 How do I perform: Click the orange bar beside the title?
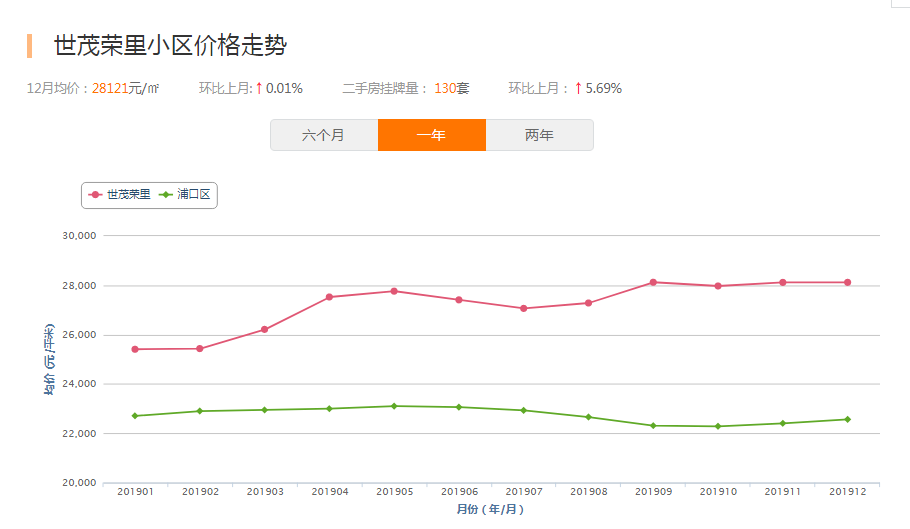click(30, 46)
